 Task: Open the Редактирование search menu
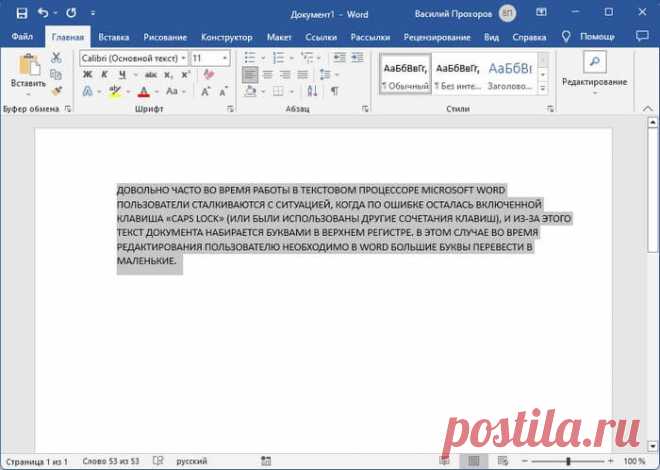594,72
